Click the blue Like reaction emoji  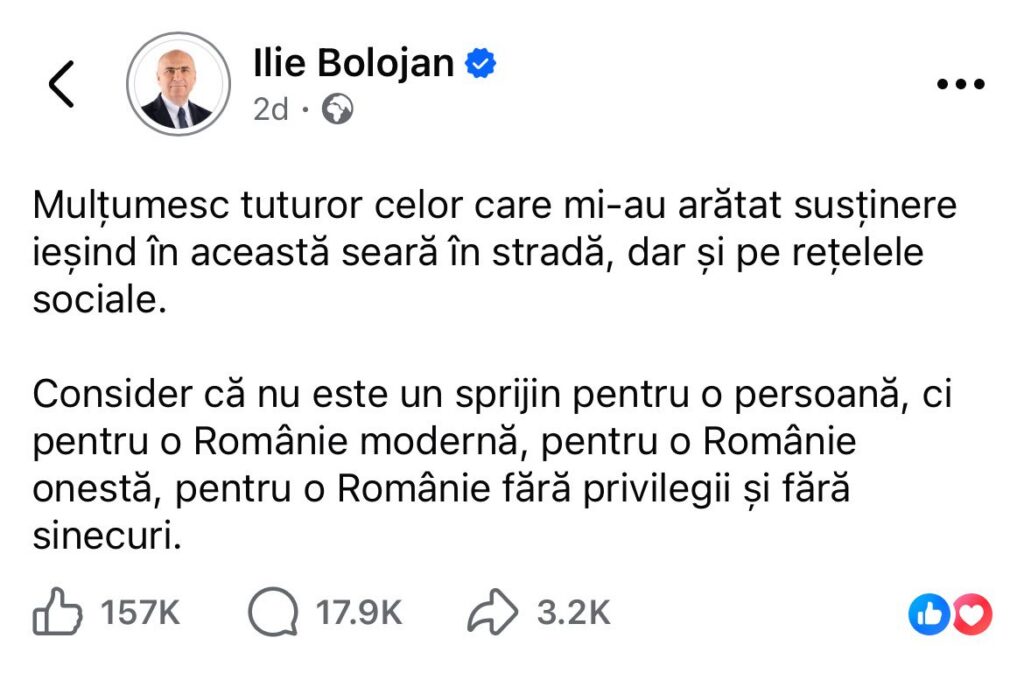click(x=929, y=614)
